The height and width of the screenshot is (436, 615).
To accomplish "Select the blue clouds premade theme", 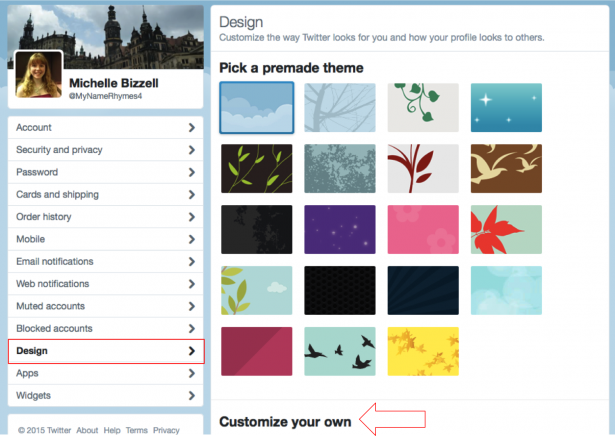I will point(257,107).
